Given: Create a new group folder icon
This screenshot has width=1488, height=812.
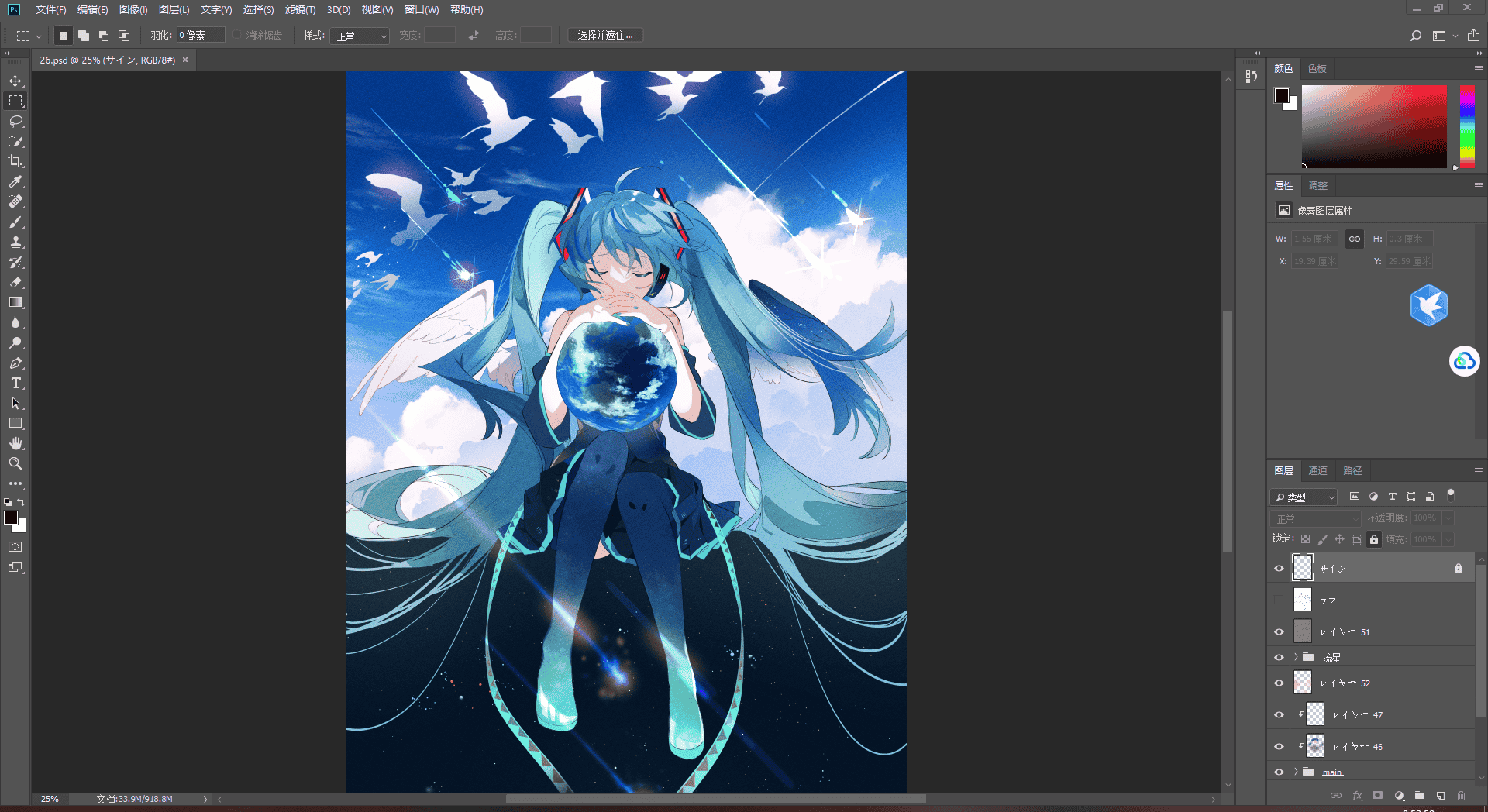Looking at the screenshot, I should 1419,796.
